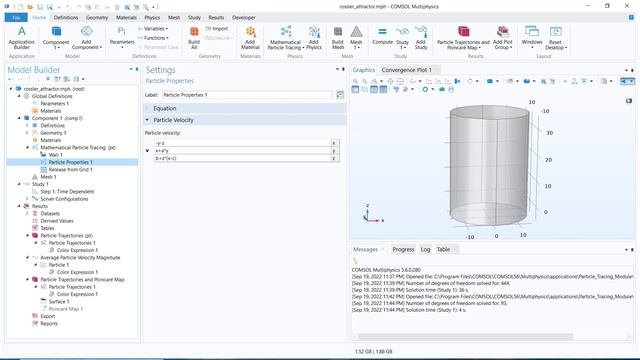This screenshot has width=640, height=360.
Task: Select the Reports tree node
Action: (x=49, y=324)
